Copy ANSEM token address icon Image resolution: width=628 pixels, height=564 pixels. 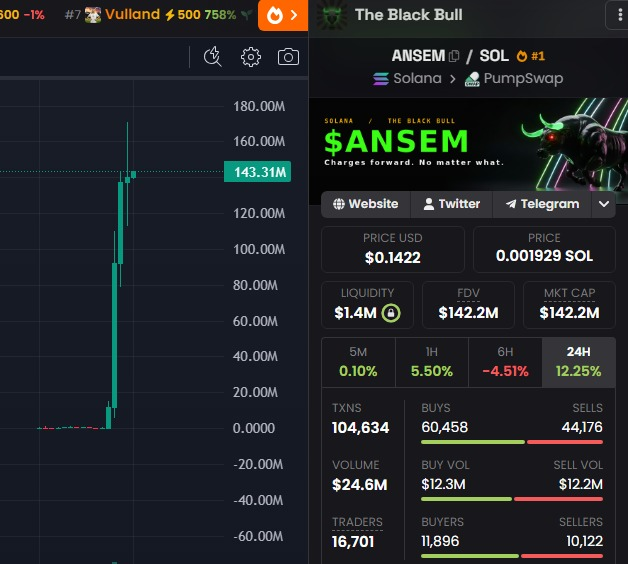tap(454, 56)
